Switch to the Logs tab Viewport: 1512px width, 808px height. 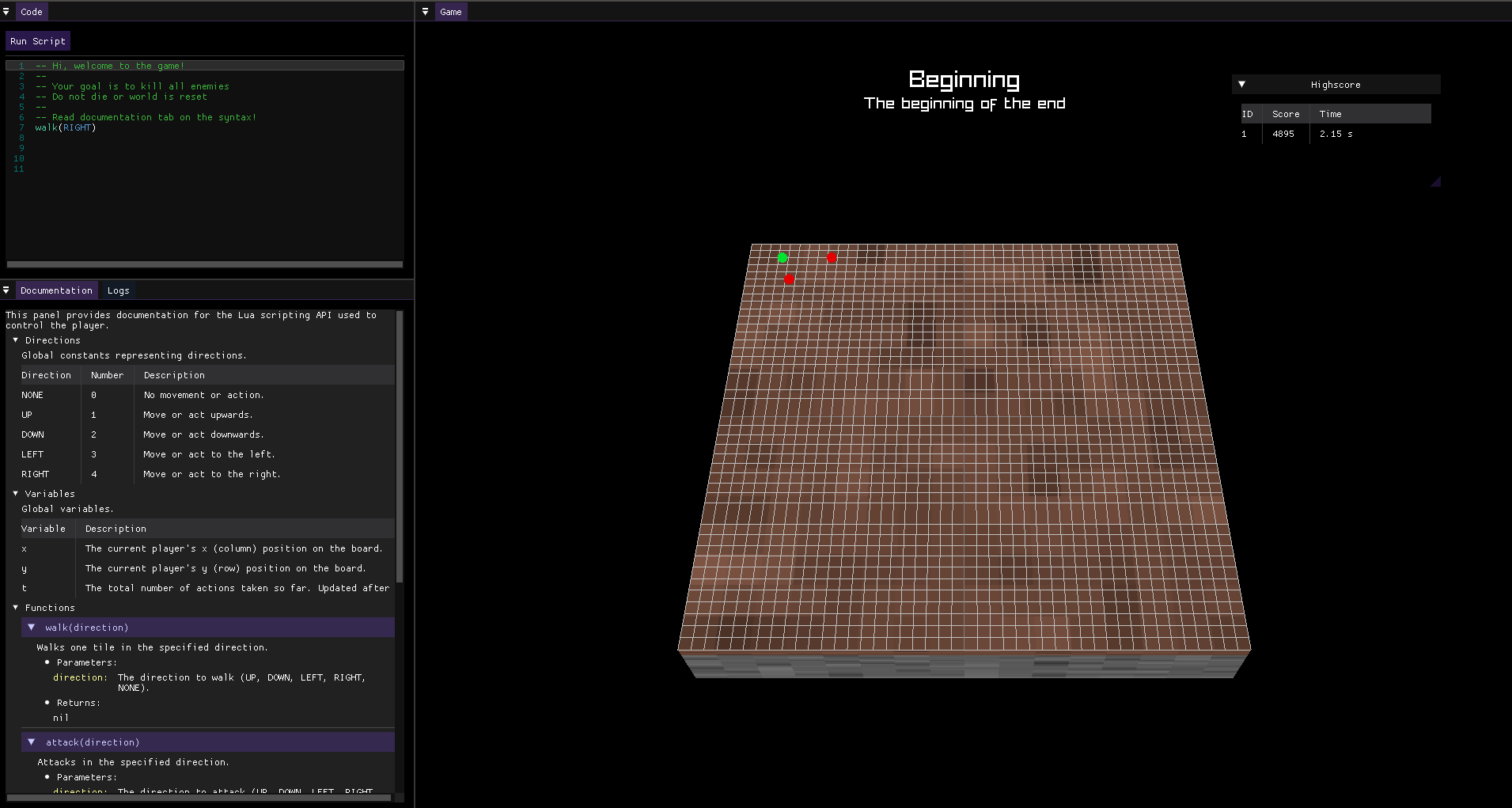tap(117, 290)
